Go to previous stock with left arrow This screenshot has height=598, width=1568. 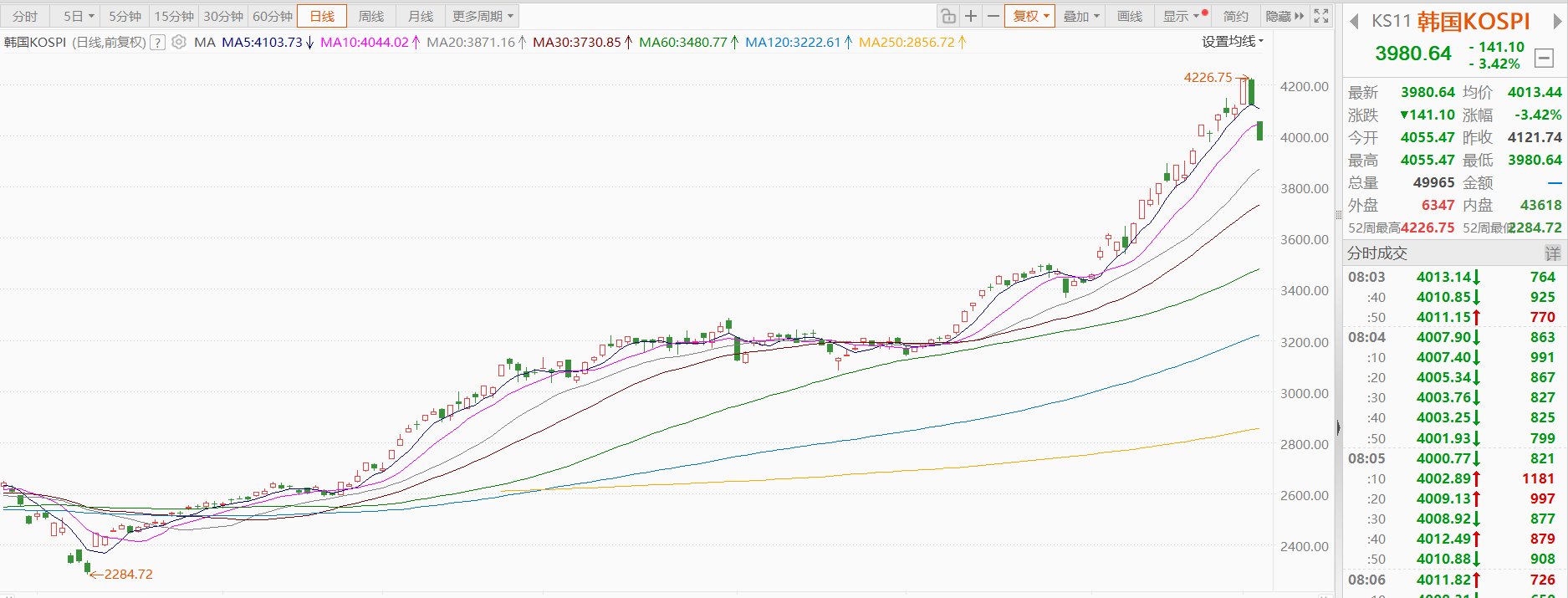coord(1354,22)
